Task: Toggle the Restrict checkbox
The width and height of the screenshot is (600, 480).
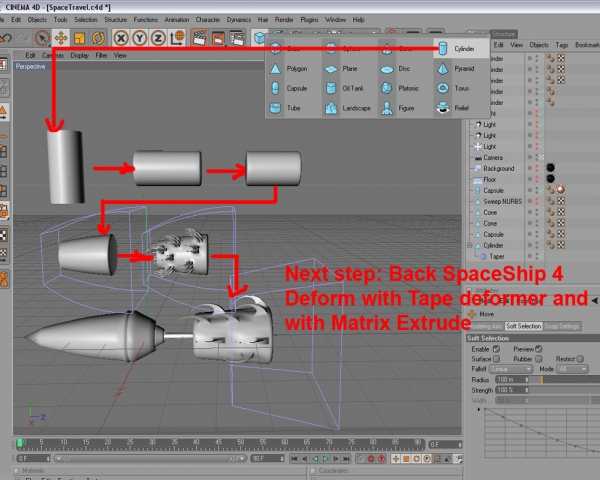Action: 580,359
